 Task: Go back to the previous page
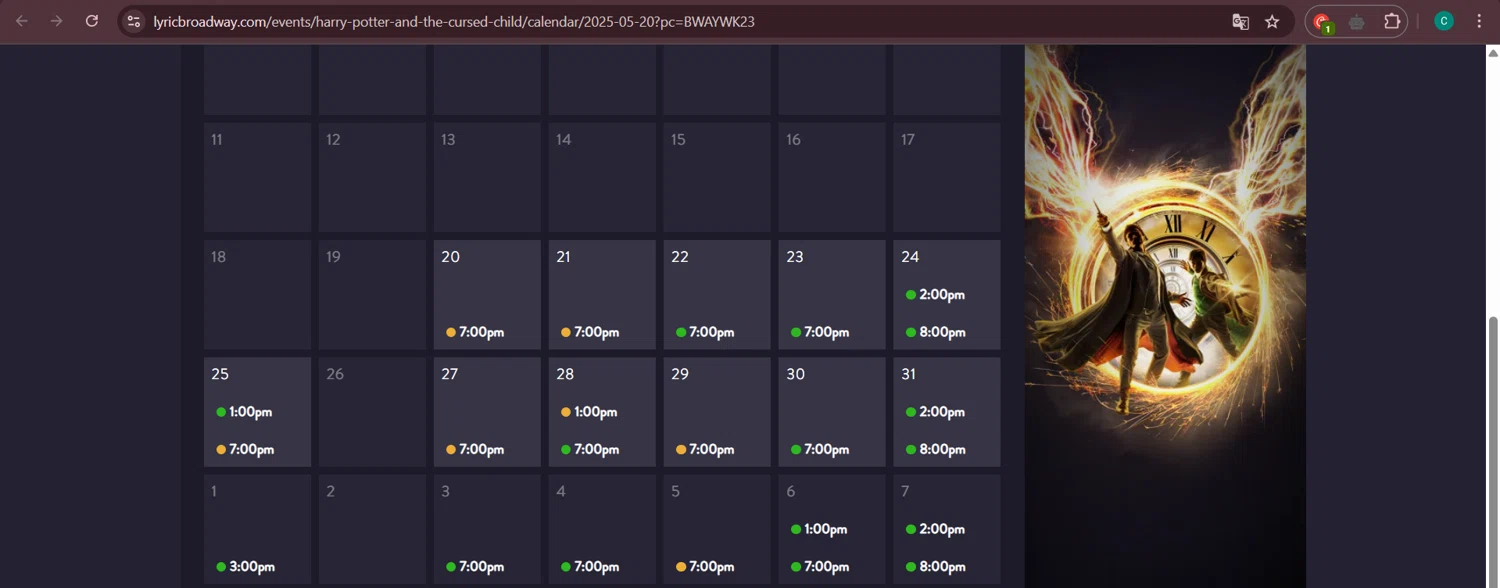point(22,21)
